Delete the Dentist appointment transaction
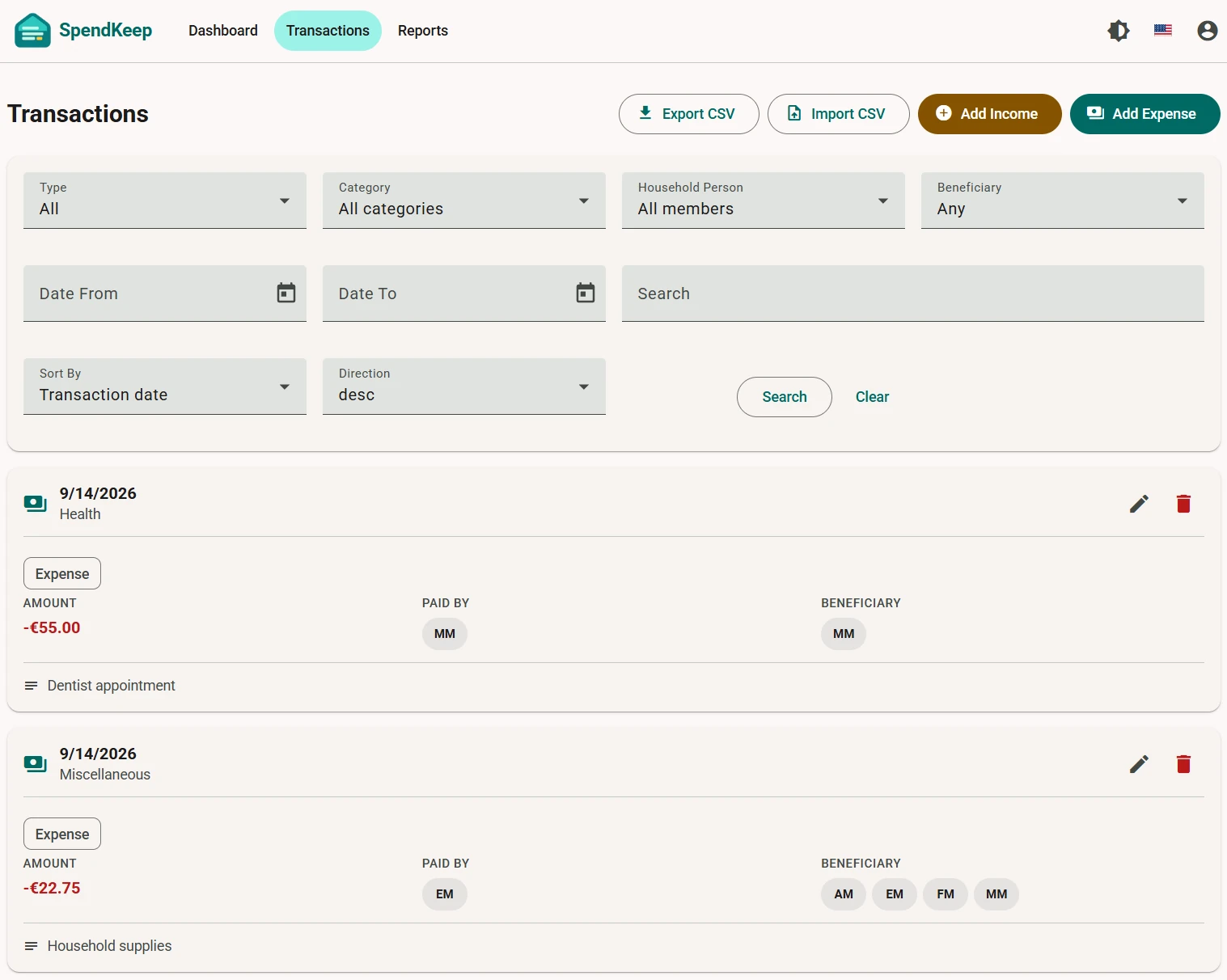This screenshot has width=1227, height=980. (x=1183, y=504)
